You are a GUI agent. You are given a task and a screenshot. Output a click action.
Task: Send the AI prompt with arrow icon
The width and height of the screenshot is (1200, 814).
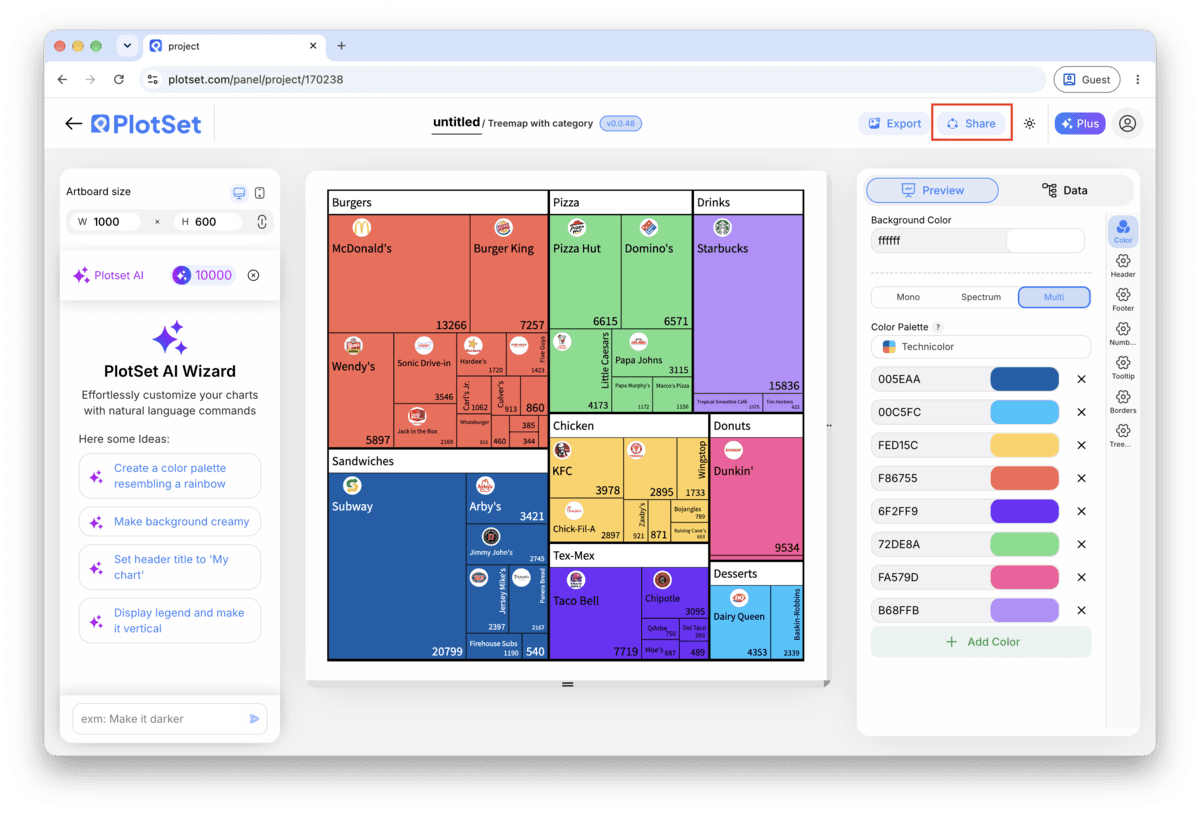(254, 719)
